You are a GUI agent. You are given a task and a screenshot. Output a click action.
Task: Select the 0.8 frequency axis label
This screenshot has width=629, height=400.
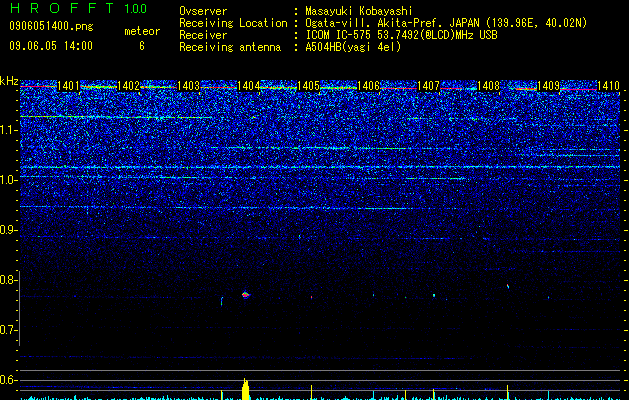point(8,280)
